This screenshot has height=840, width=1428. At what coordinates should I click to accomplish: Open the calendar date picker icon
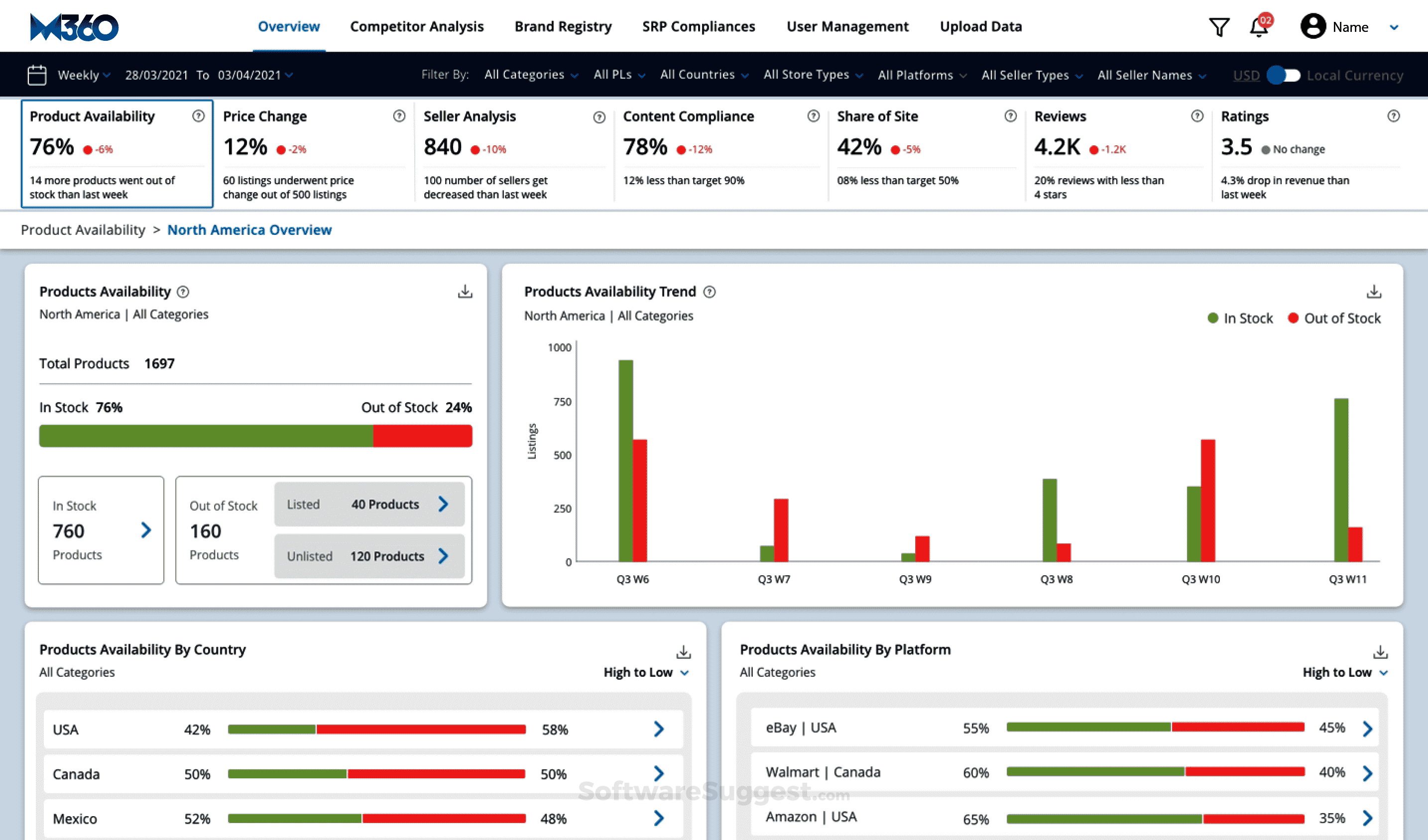(37, 74)
